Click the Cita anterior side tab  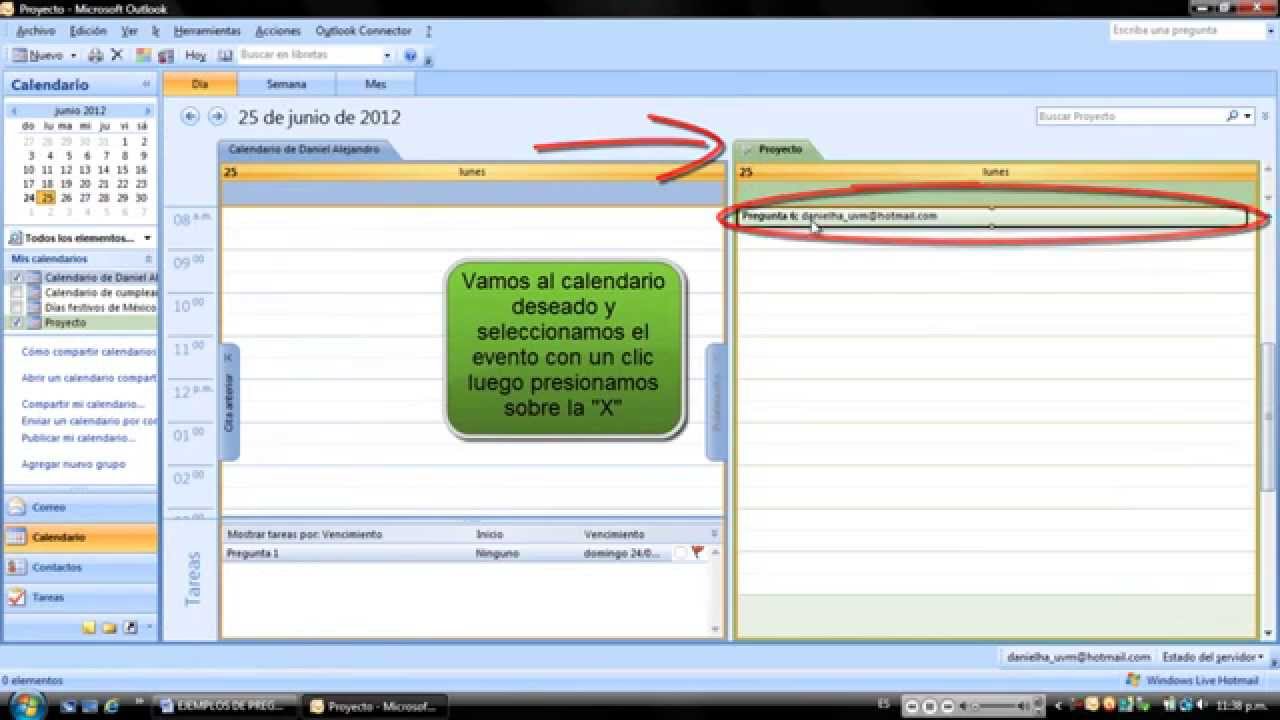click(229, 402)
